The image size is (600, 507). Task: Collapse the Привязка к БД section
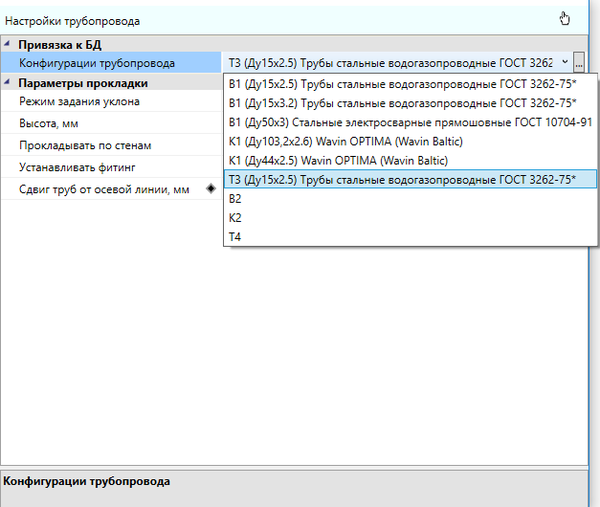[7, 45]
